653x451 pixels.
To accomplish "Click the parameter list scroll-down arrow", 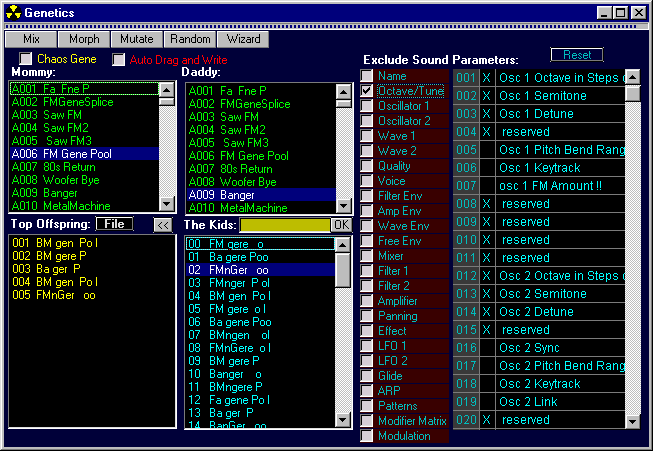I will pyautogui.click(x=632, y=421).
